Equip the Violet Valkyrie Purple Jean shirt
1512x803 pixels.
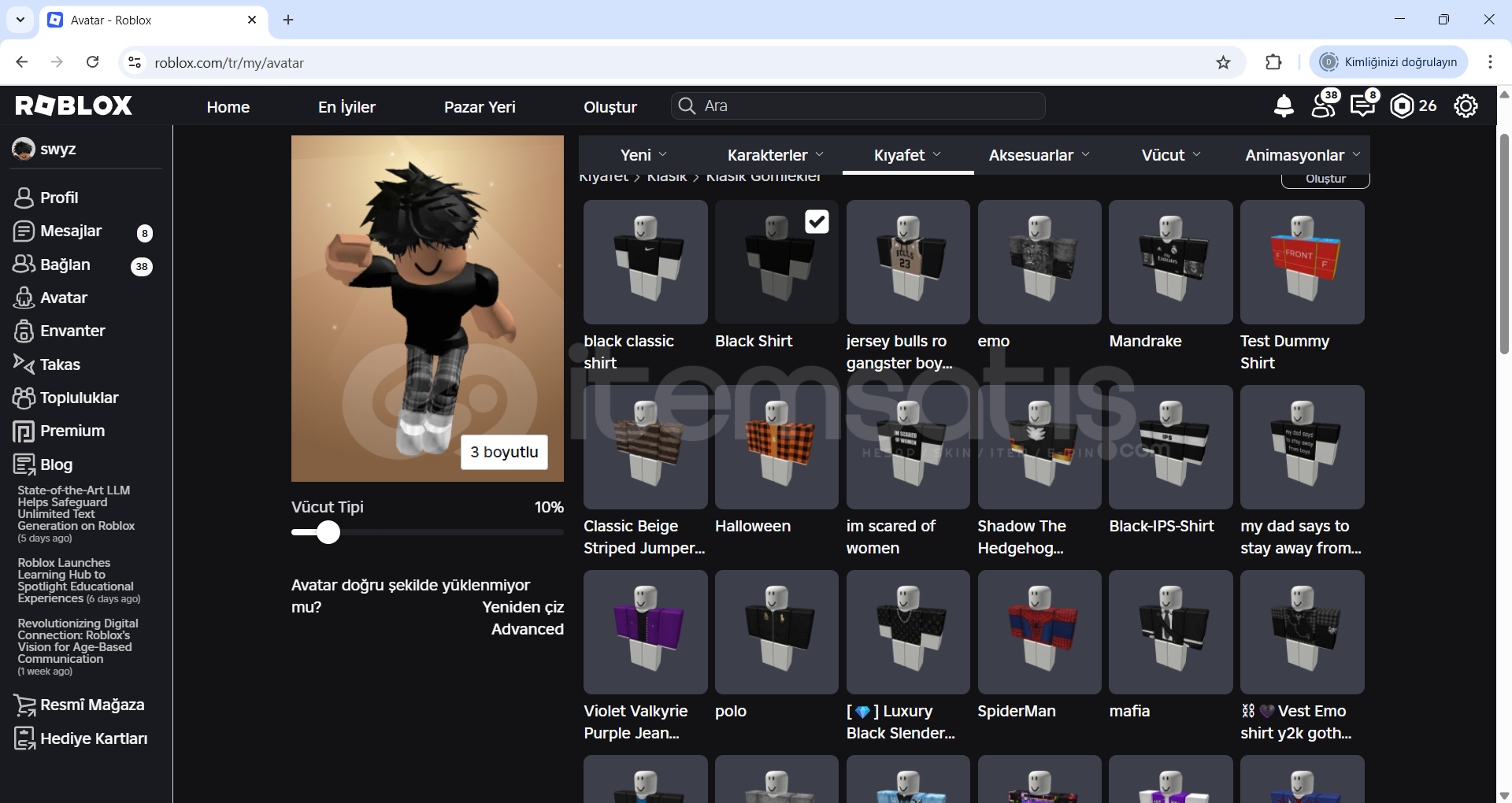click(x=645, y=632)
